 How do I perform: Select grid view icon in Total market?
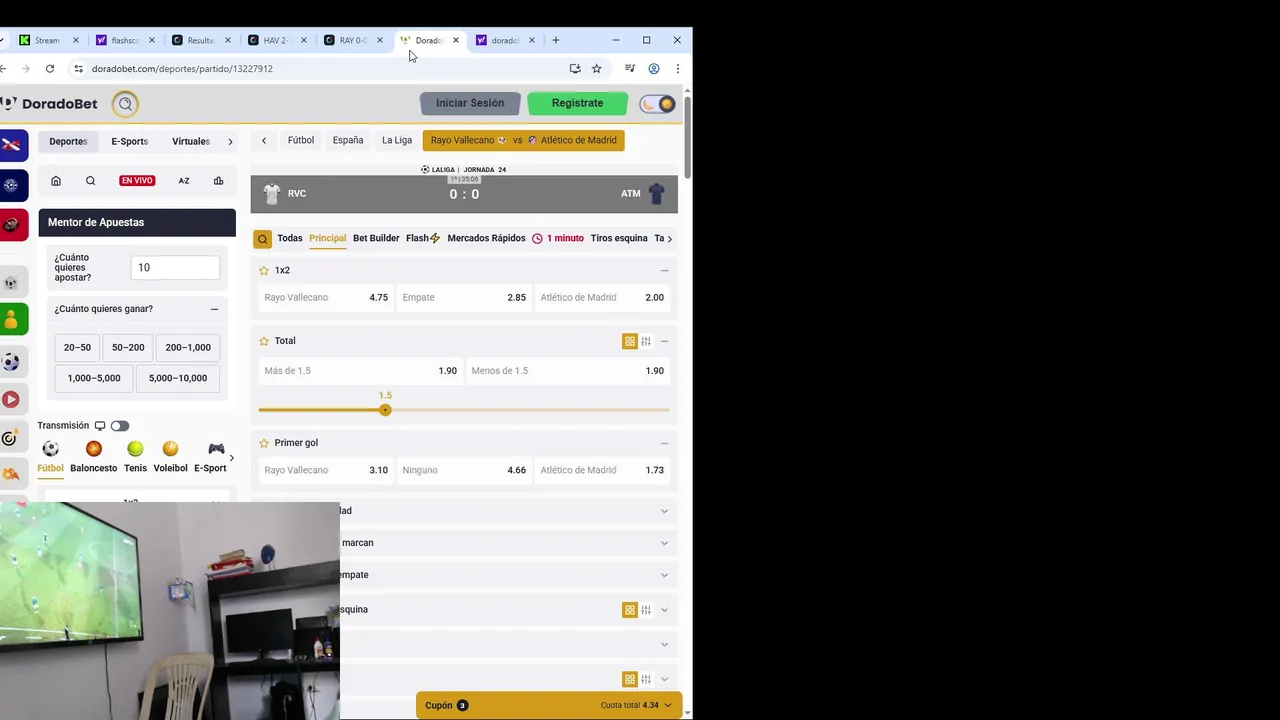(630, 341)
